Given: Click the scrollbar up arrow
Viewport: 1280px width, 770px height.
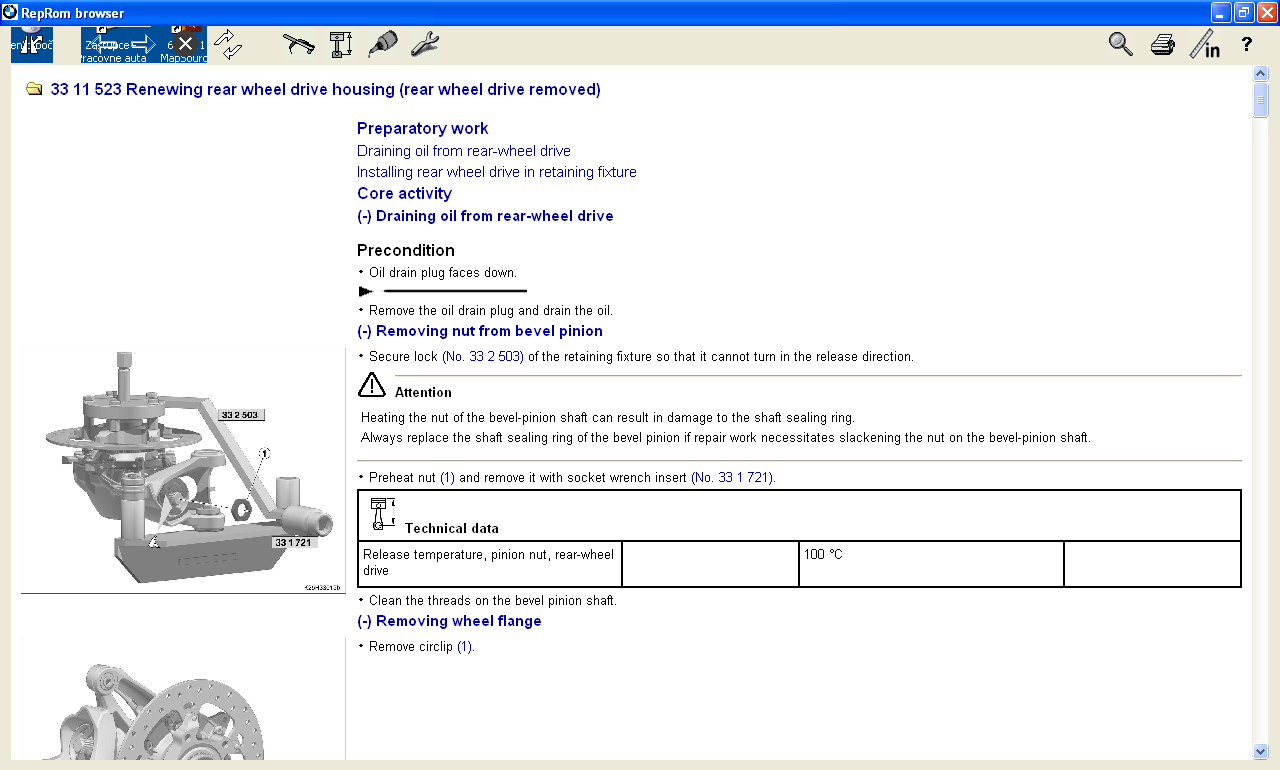Looking at the screenshot, I should [x=1260, y=74].
